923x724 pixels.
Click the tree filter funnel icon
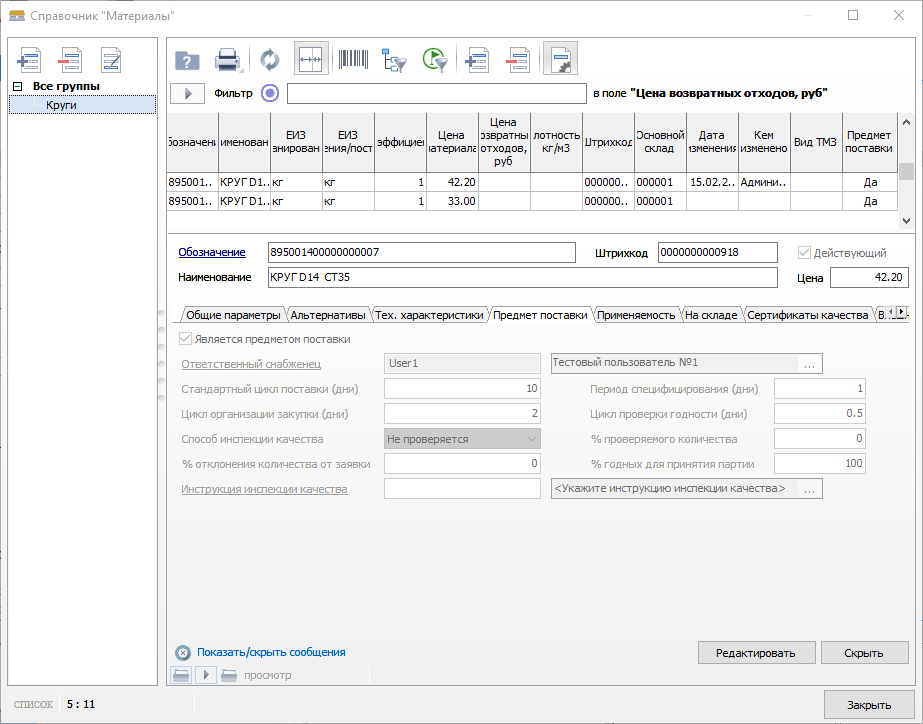(x=394, y=60)
